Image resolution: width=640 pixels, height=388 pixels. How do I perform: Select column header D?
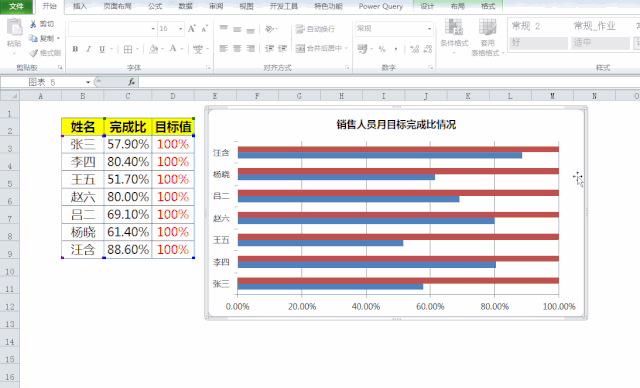(x=173, y=96)
